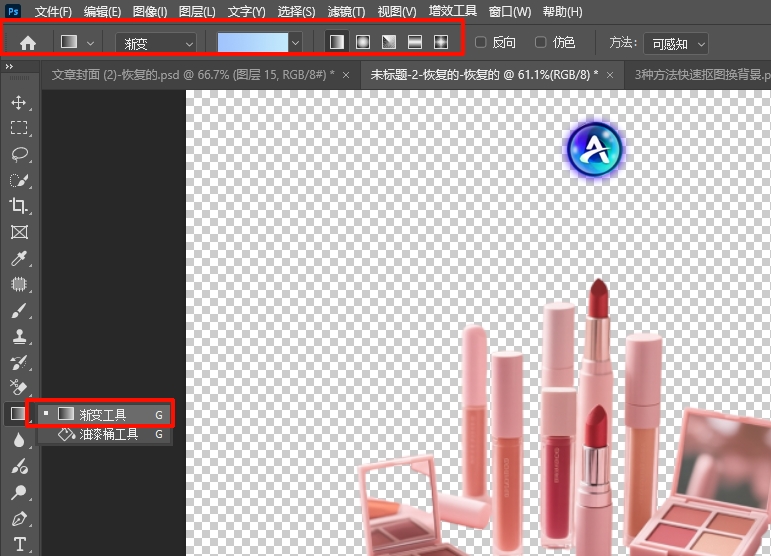
Task: Enable the 反向 (Reverse) checkbox
Action: click(x=481, y=43)
